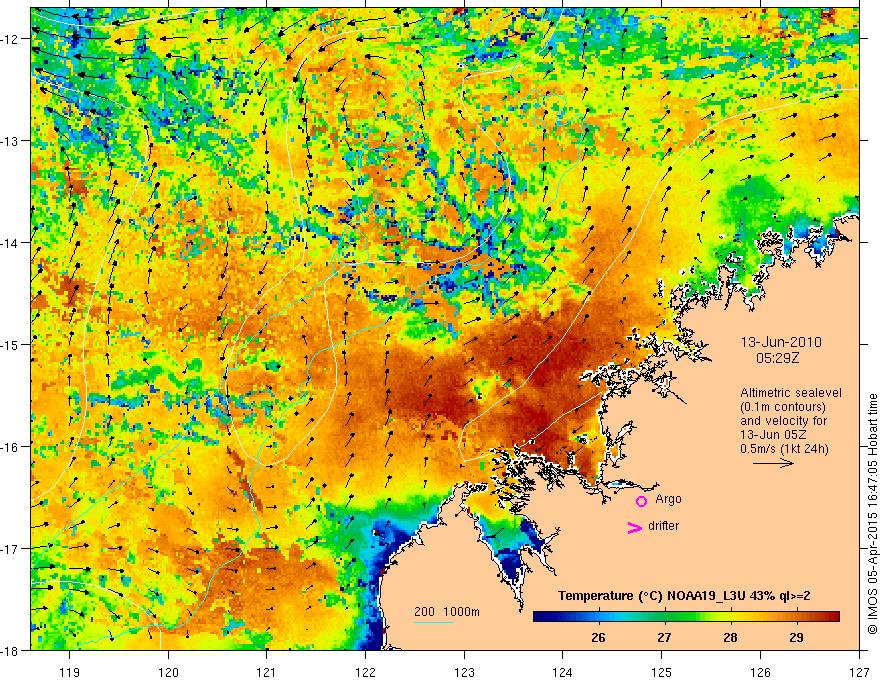The width and height of the screenshot is (880, 680).
Task: Click the magenta drifter arrowhead legend symbol
Action: 635,527
